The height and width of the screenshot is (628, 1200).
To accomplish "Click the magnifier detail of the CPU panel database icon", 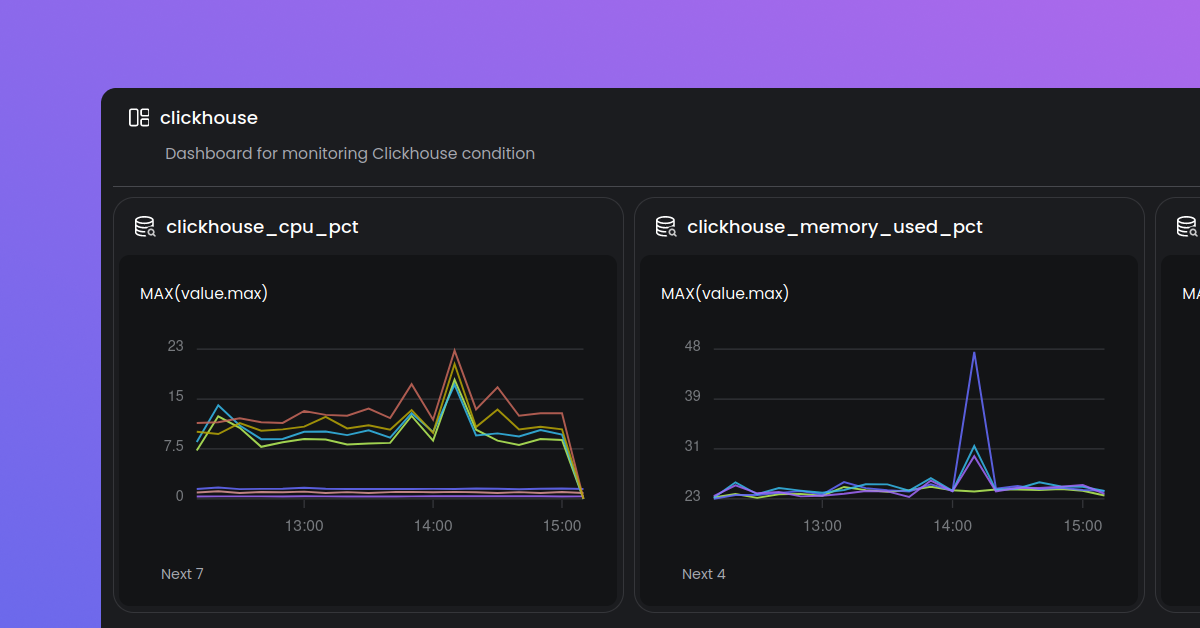I will (150, 231).
